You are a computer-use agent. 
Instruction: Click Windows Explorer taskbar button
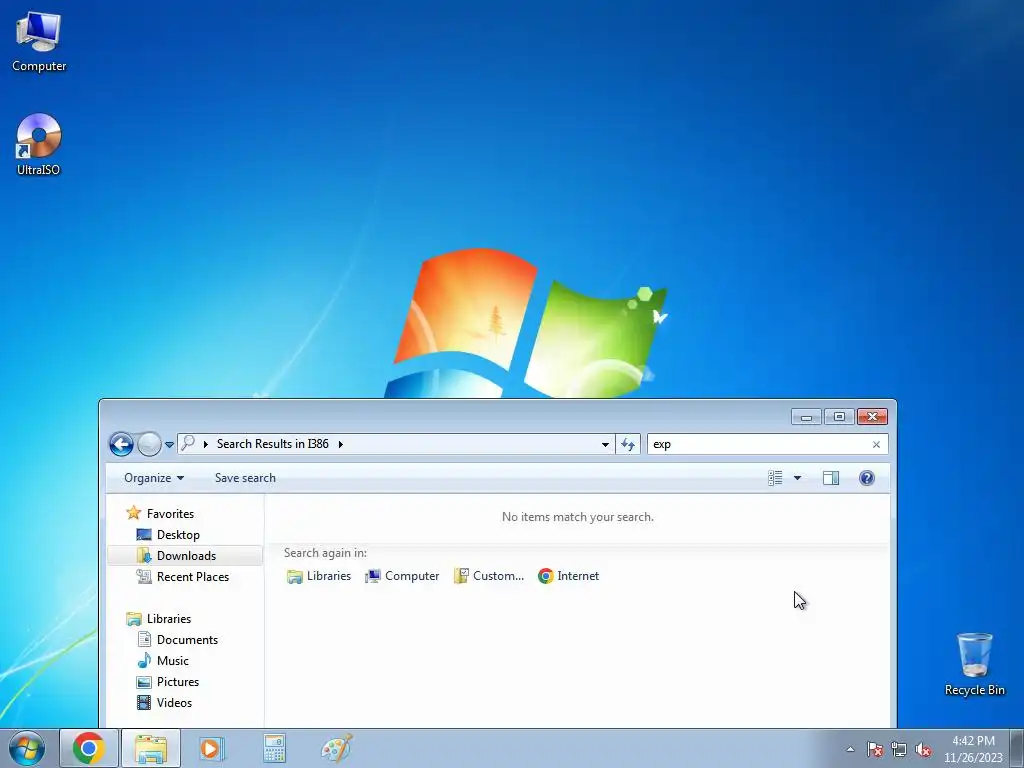pos(151,748)
